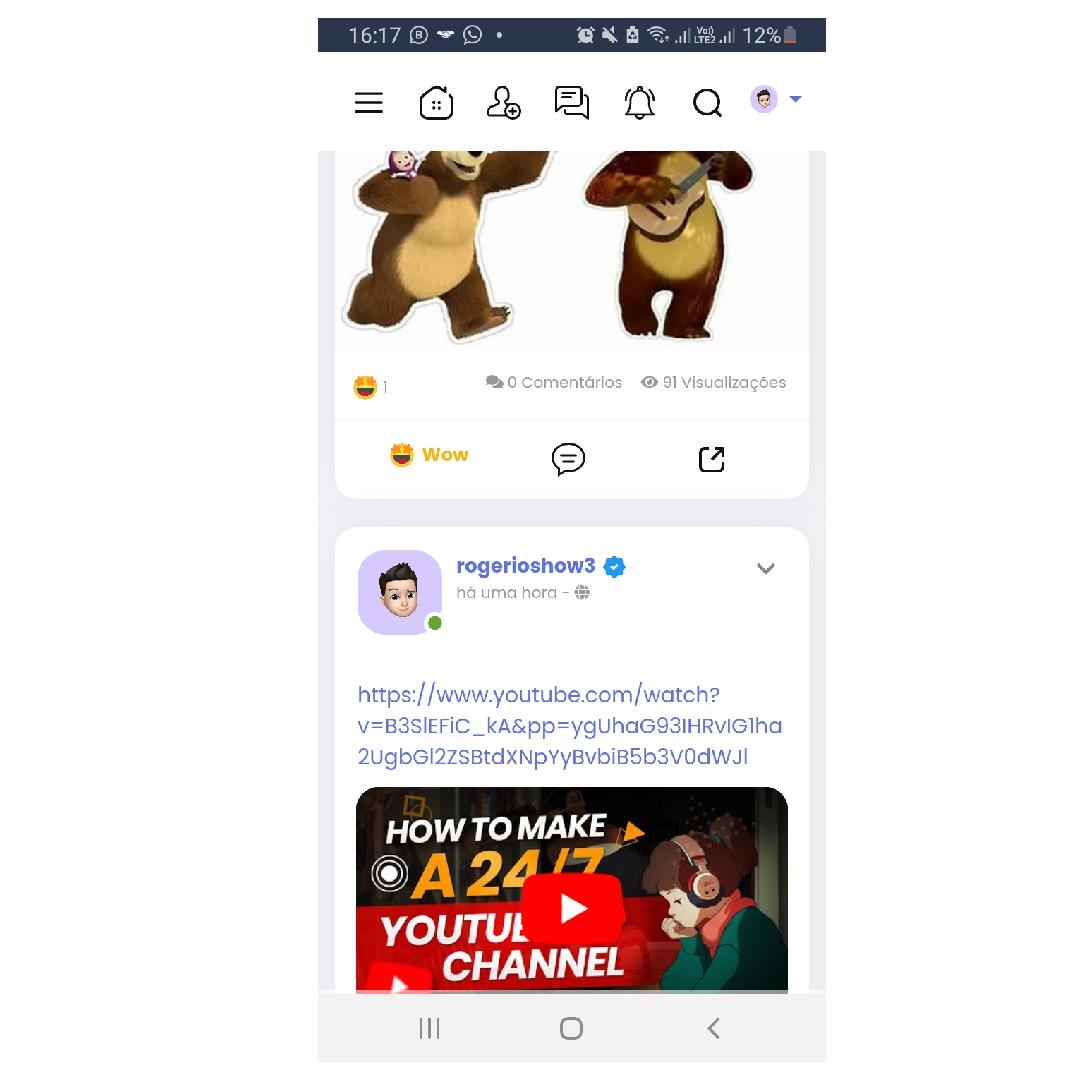This screenshot has width=1080, height=1080.
Task: Open the reaction count emoji list
Action: click(371, 387)
